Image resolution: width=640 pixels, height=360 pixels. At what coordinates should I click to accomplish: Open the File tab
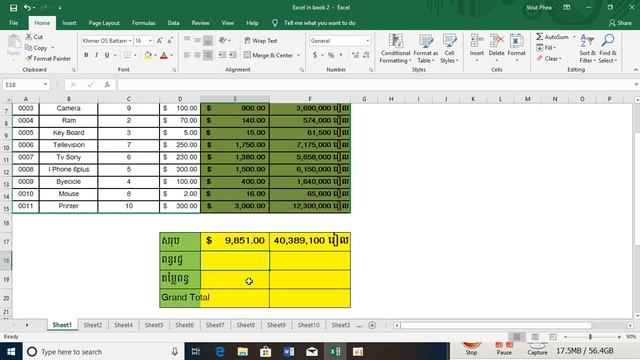[x=13, y=23]
